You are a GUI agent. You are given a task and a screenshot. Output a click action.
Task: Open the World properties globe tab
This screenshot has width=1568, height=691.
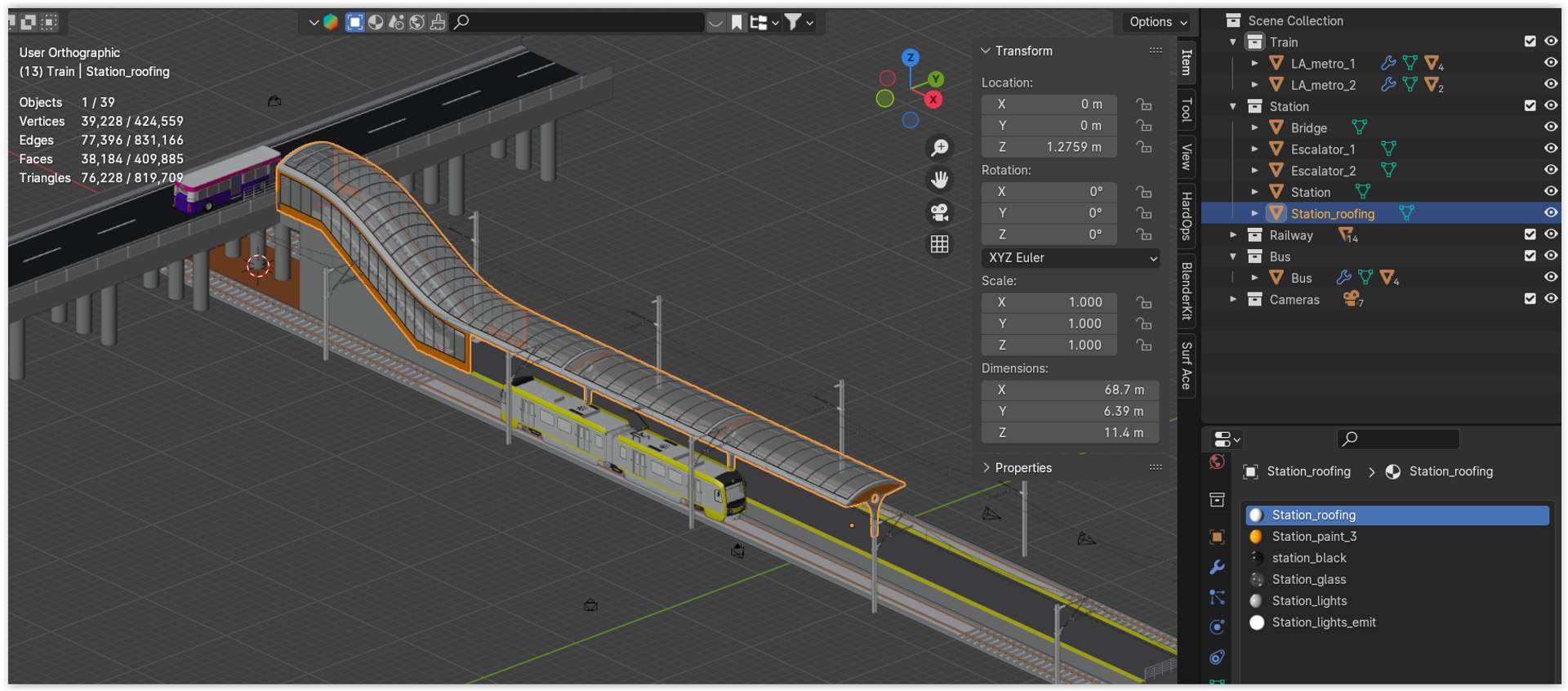(x=1217, y=462)
